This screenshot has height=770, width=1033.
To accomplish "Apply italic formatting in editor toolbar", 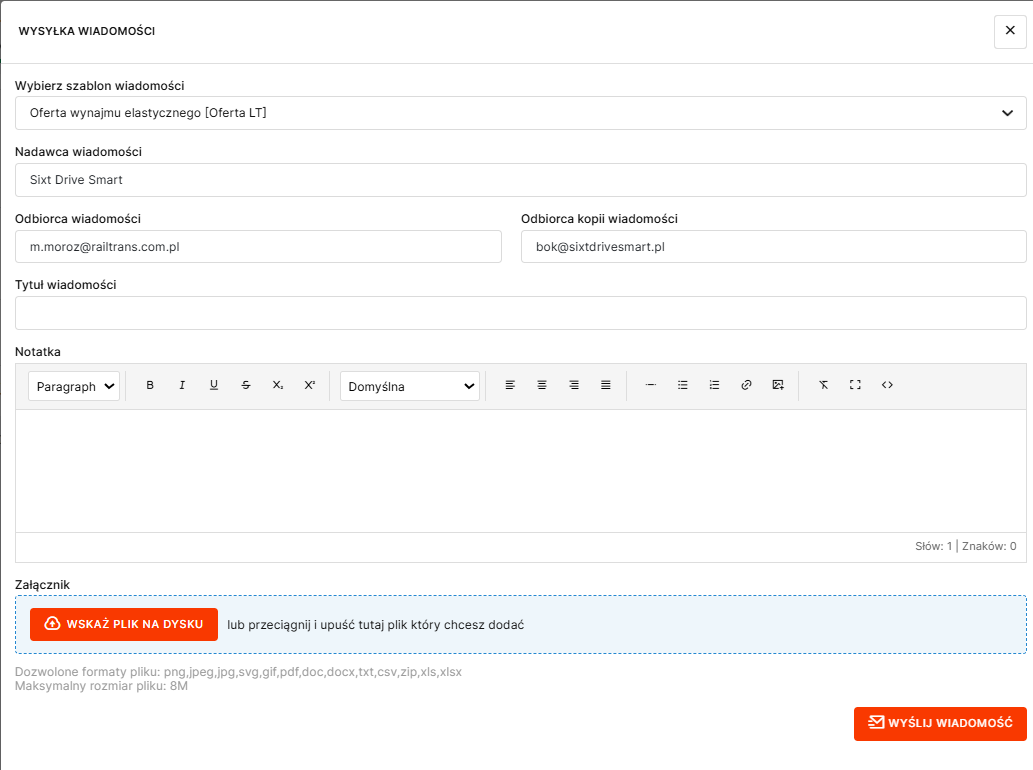I will click(x=182, y=385).
